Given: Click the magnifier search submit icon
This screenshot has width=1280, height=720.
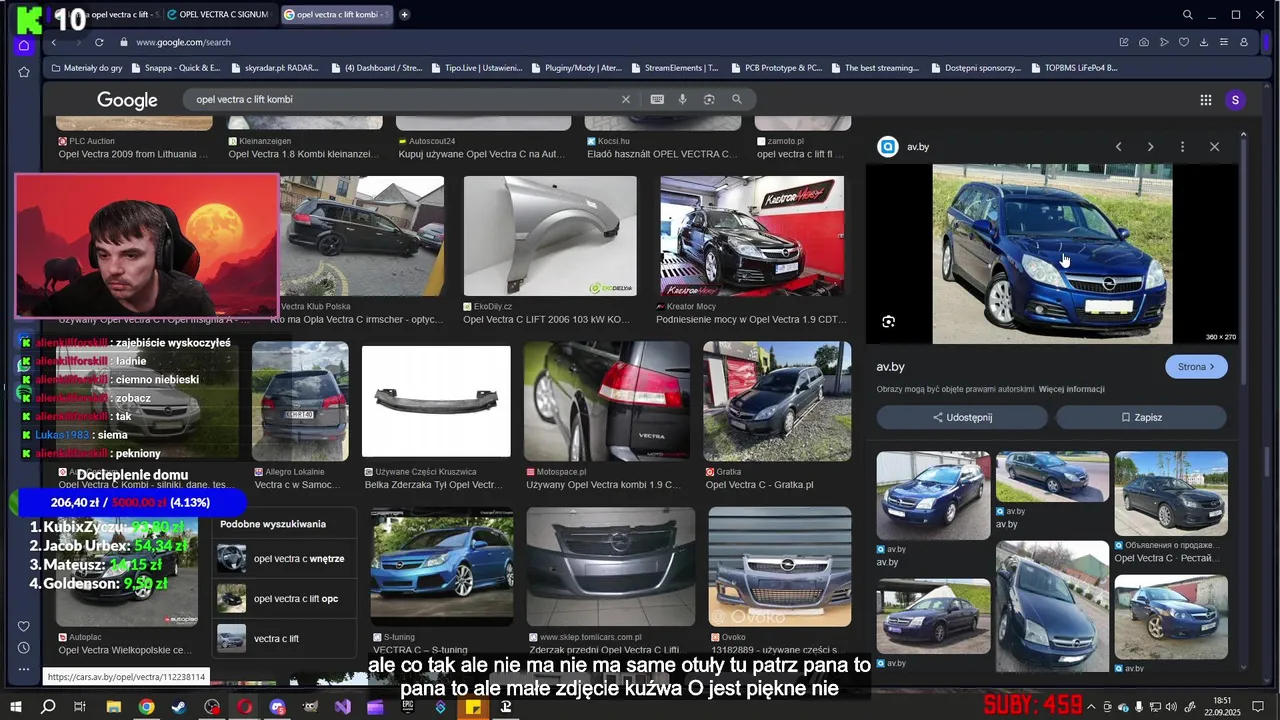Looking at the screenshot, I should [737, 99].
